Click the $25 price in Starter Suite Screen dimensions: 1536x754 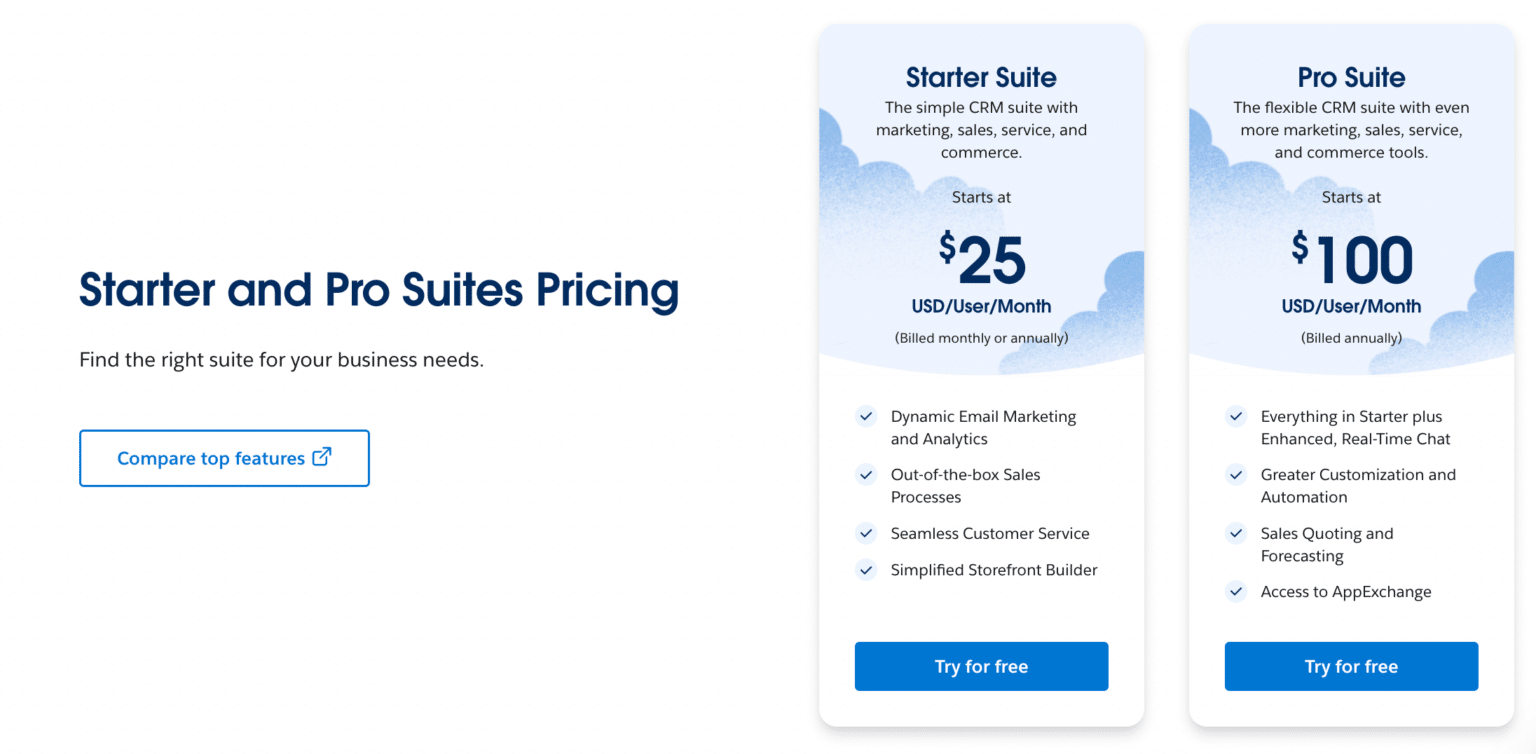982,260
